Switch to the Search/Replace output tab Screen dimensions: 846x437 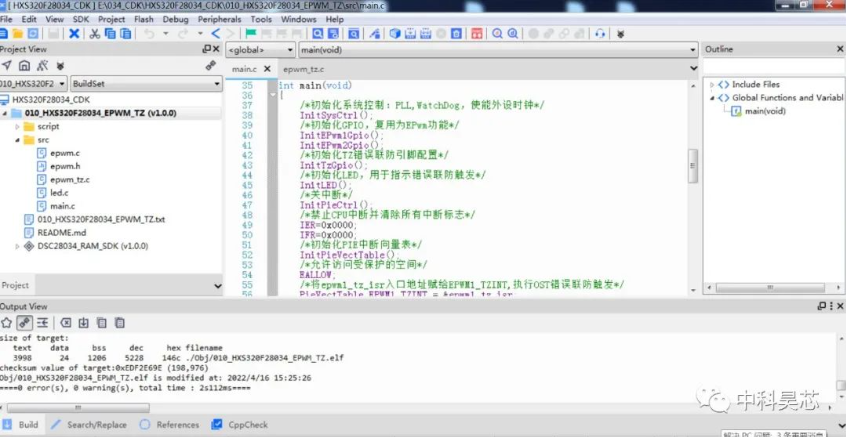88,425
